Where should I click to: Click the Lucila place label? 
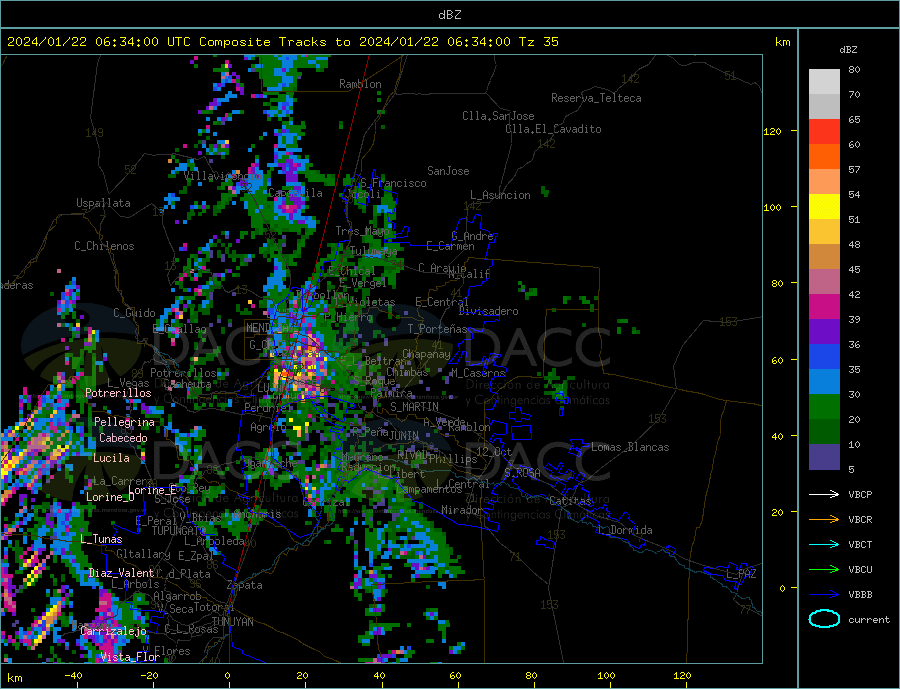coord(111,458)
